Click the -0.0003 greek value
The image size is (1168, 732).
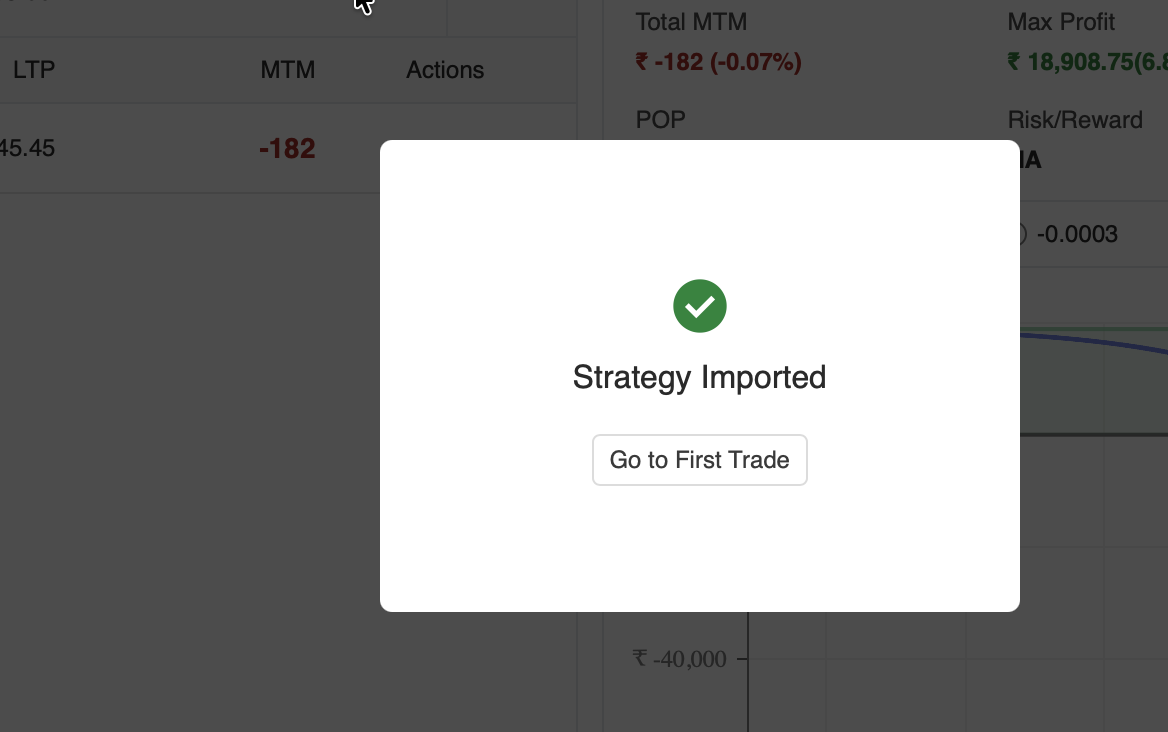[1077, 235]
